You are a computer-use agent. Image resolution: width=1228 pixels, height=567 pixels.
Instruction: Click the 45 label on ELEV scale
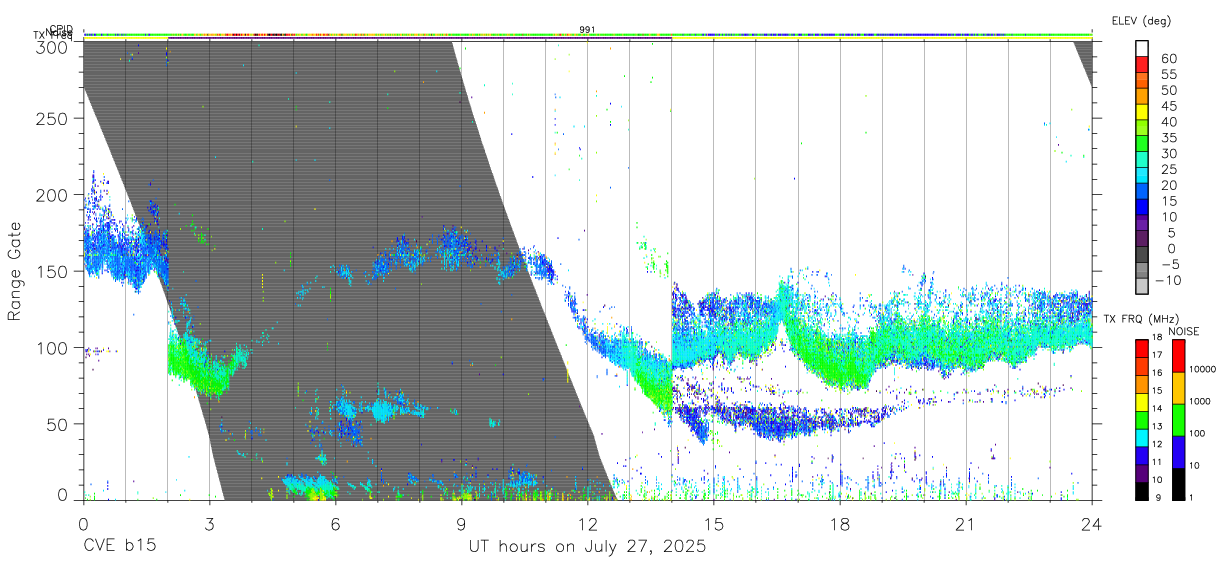[x=1168, y=107]
